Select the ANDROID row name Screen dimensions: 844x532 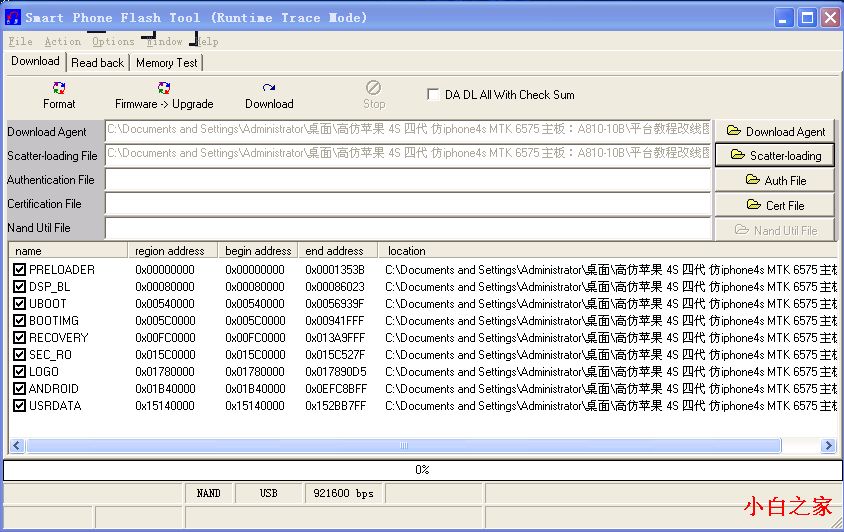point(54,389)
